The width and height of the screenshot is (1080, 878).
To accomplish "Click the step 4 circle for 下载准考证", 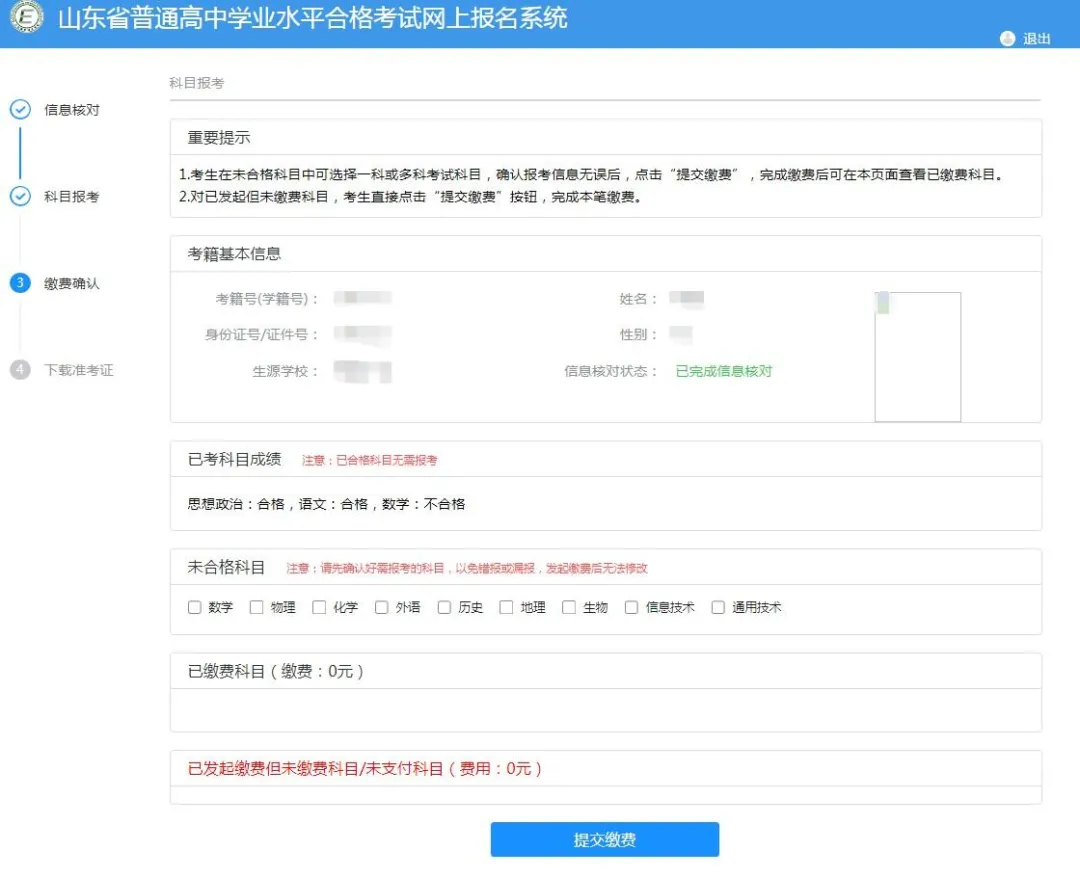I will click(20, 370).
